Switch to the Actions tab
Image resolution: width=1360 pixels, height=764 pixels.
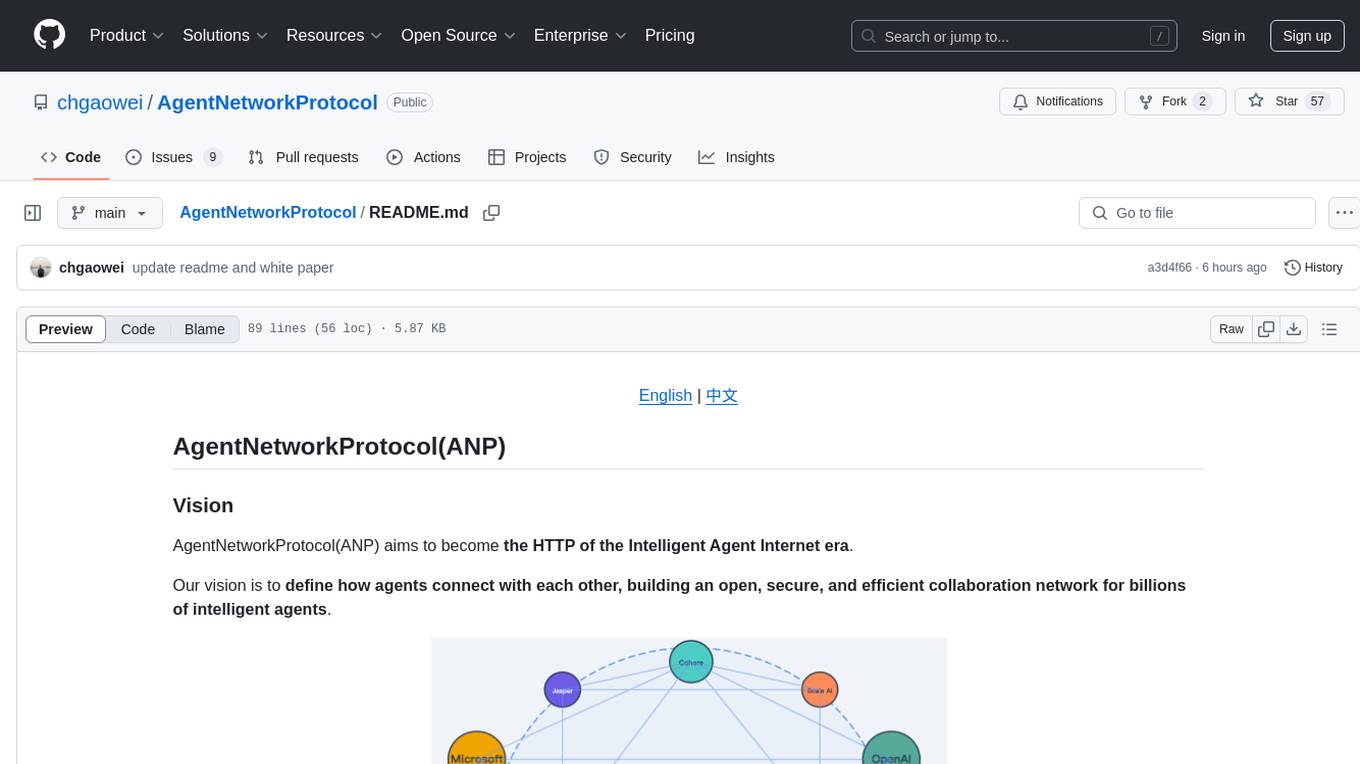(423, 157)
